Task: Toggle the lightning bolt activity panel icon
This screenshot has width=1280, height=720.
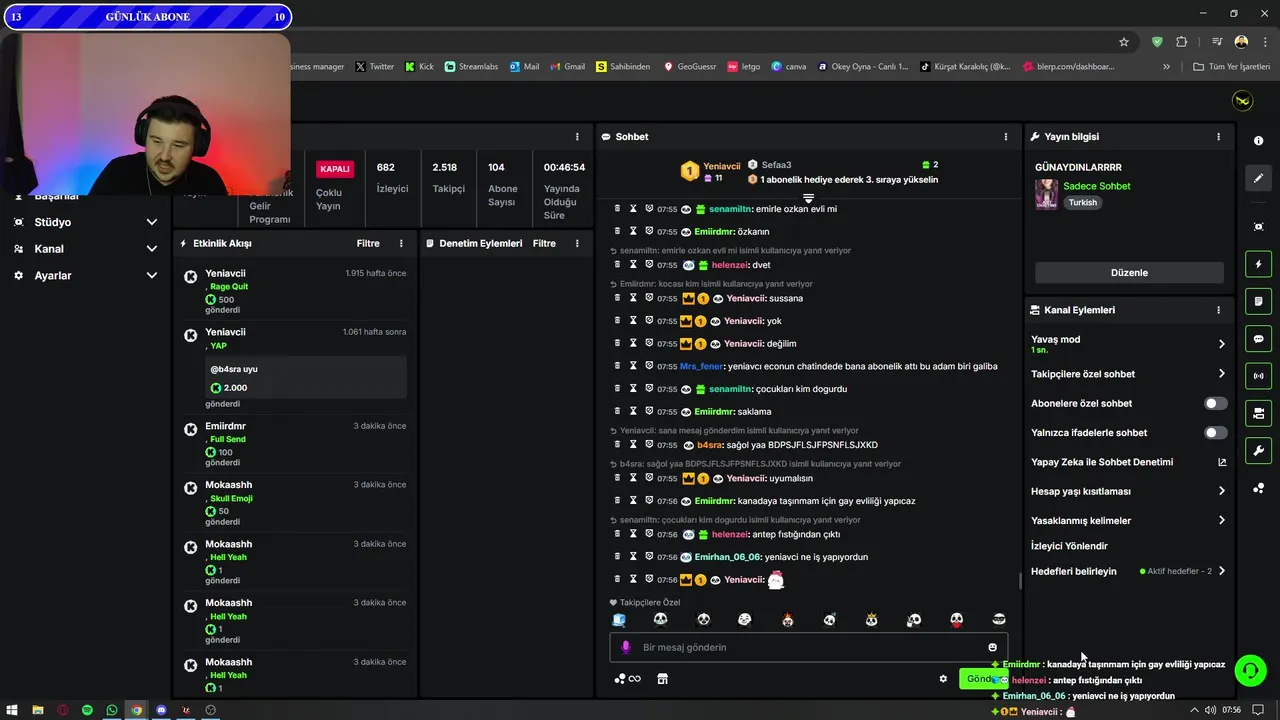Action: (1258, 264)
